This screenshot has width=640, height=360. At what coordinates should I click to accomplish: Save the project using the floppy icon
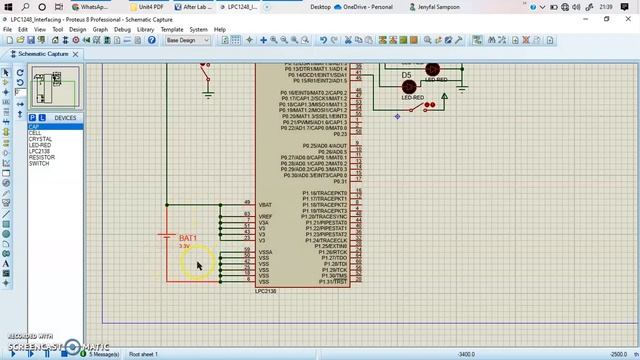coord(31,40)
